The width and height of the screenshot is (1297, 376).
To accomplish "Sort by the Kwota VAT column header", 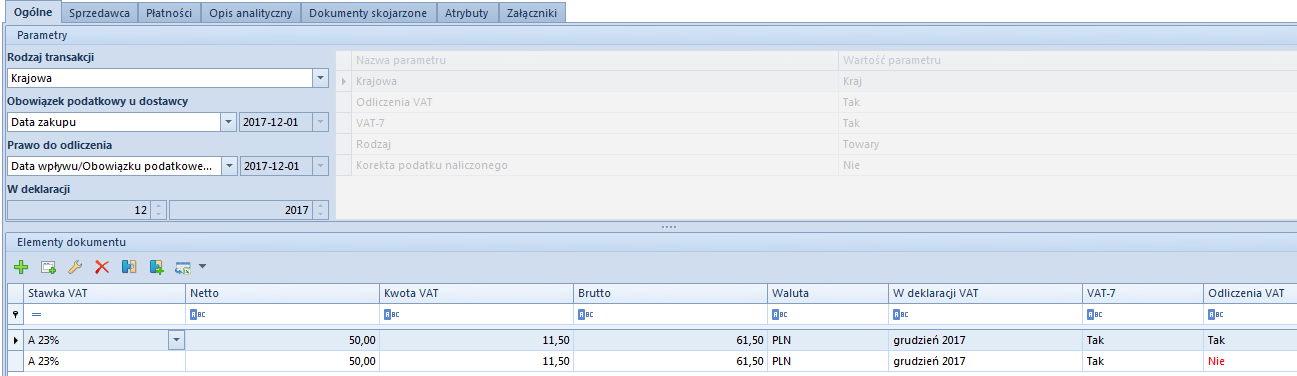I will coord(477,294).
